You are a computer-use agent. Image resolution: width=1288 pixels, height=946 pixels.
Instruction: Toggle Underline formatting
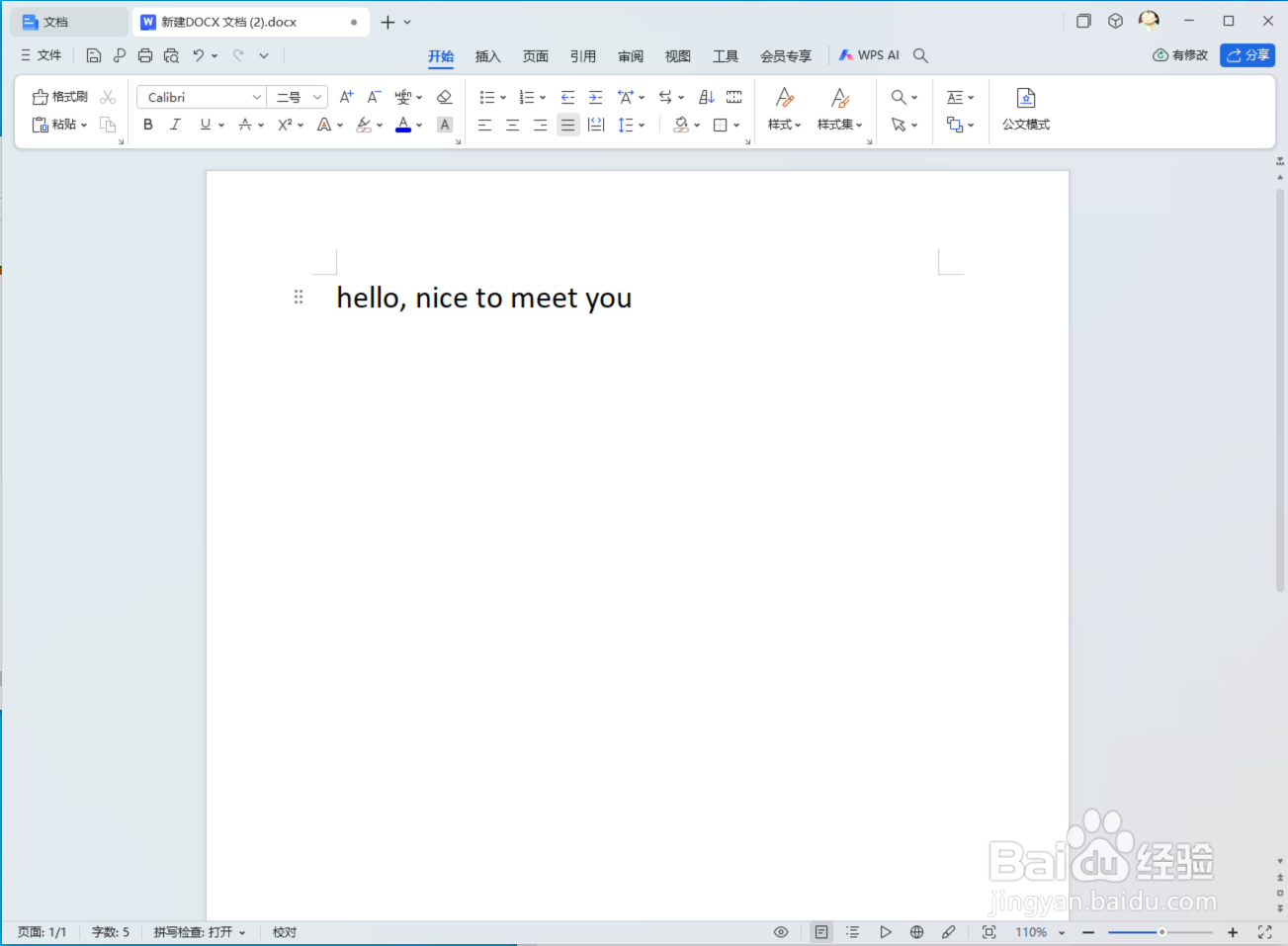pyautogui.click(x=206, y=125)
